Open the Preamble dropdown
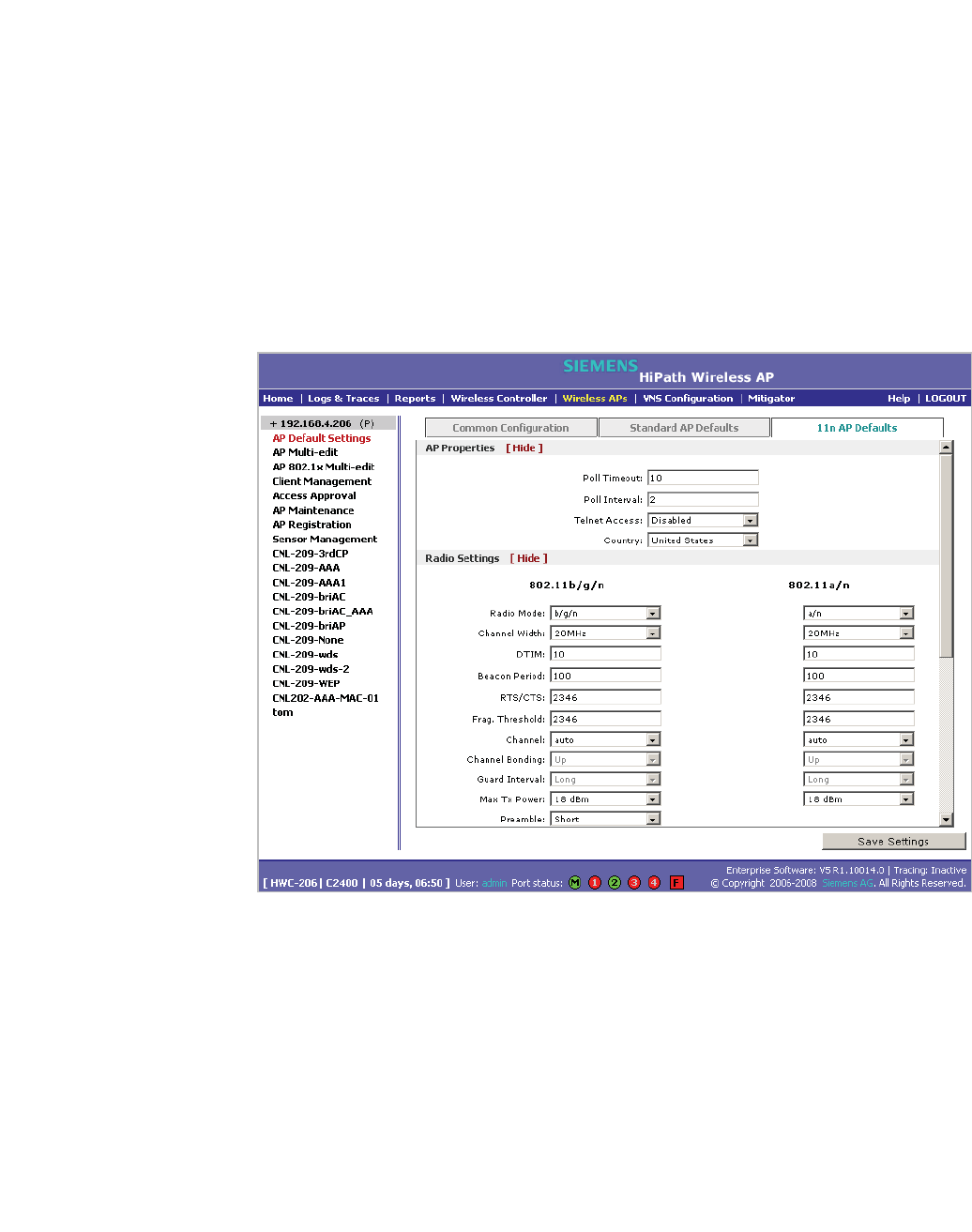The height and width of the screenshot is (1232, 972). coord(605,819)
